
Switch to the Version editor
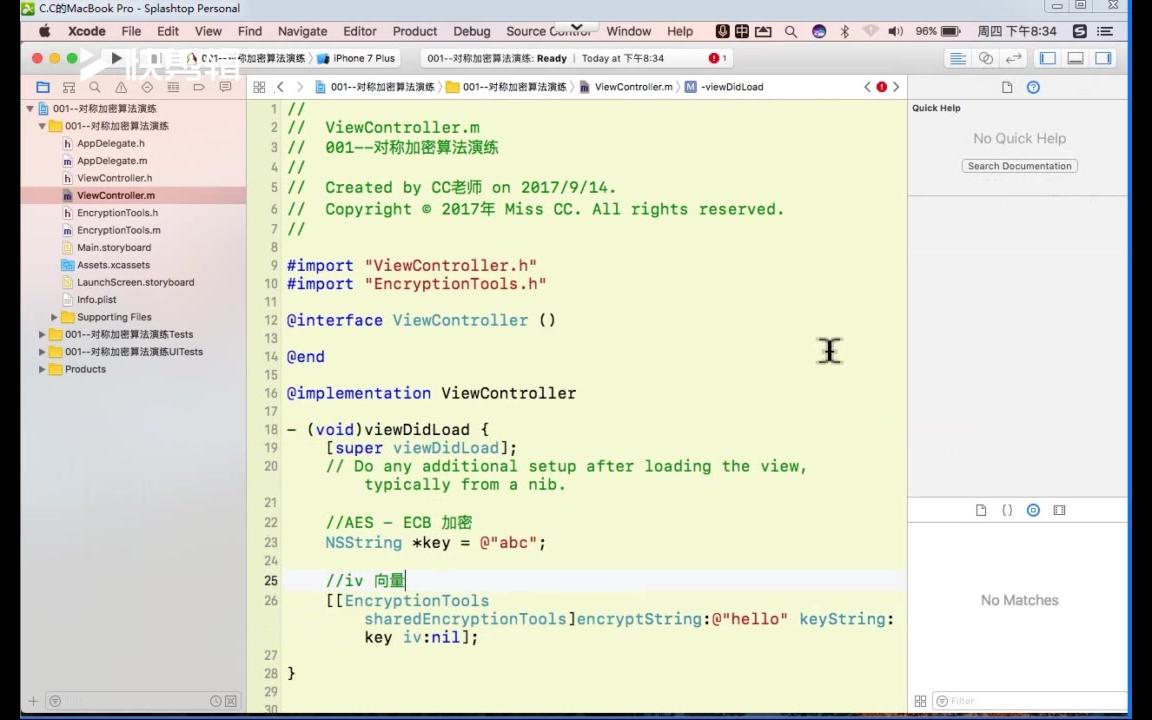(1012, 58)
